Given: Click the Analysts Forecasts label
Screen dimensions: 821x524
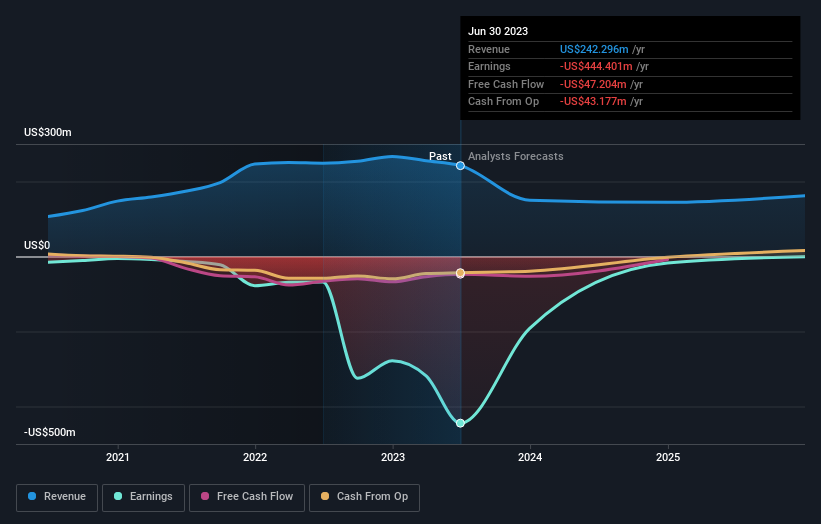Looking at the screenshot, I should point(515,156).
